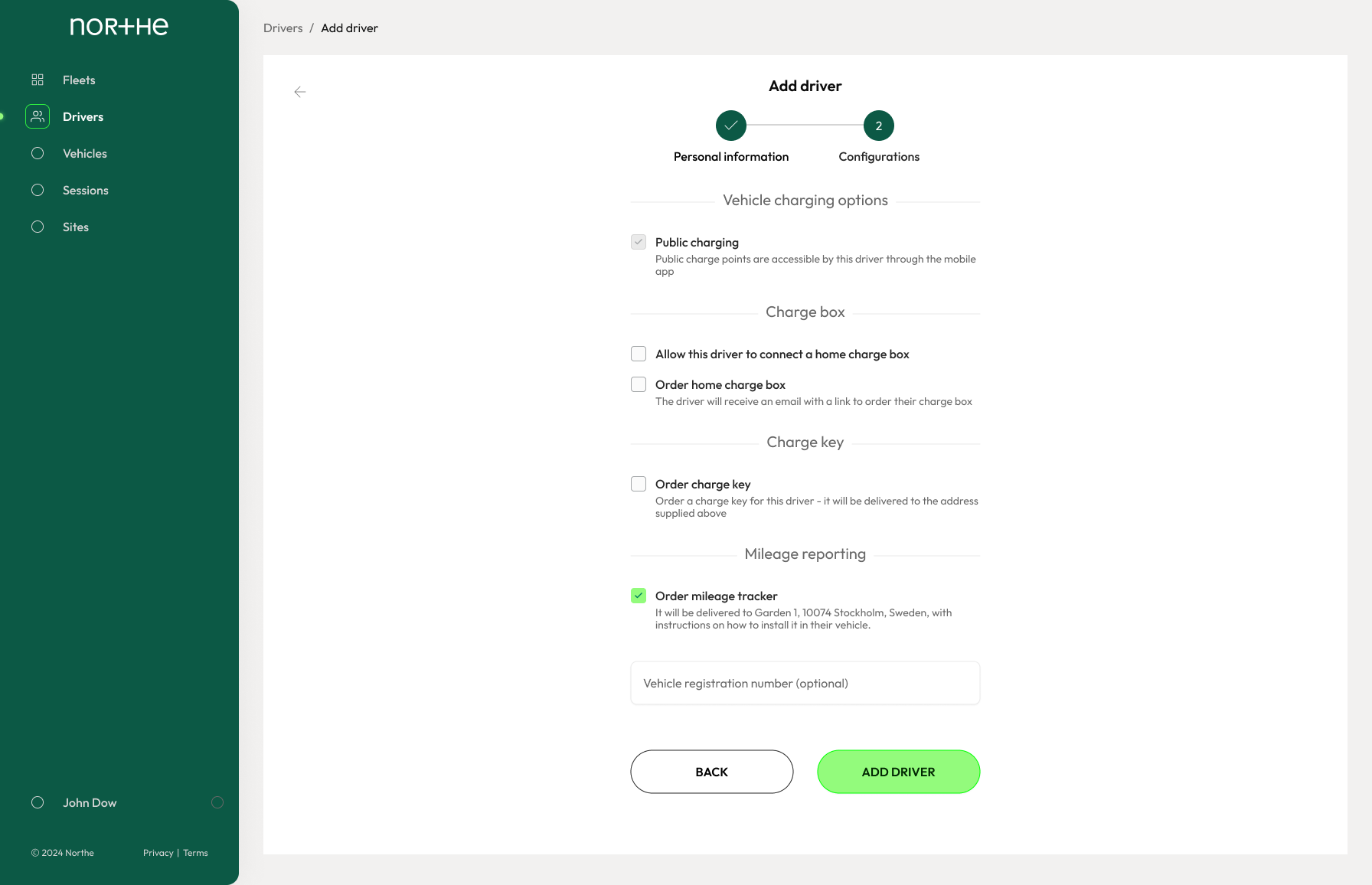1372x885 pixels.
Task: Check Order home charge box
Action: [x=639, y=384]
